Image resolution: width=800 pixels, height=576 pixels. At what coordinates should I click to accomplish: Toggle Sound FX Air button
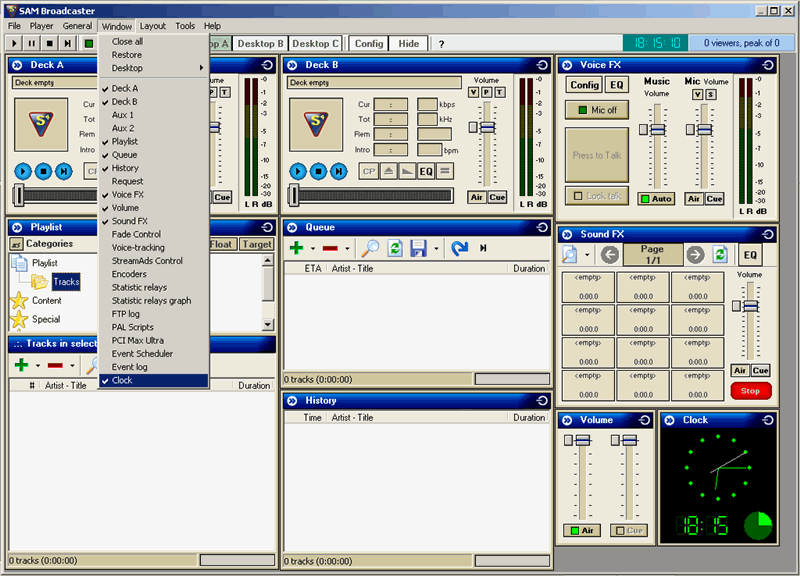(x=740, y=371)
